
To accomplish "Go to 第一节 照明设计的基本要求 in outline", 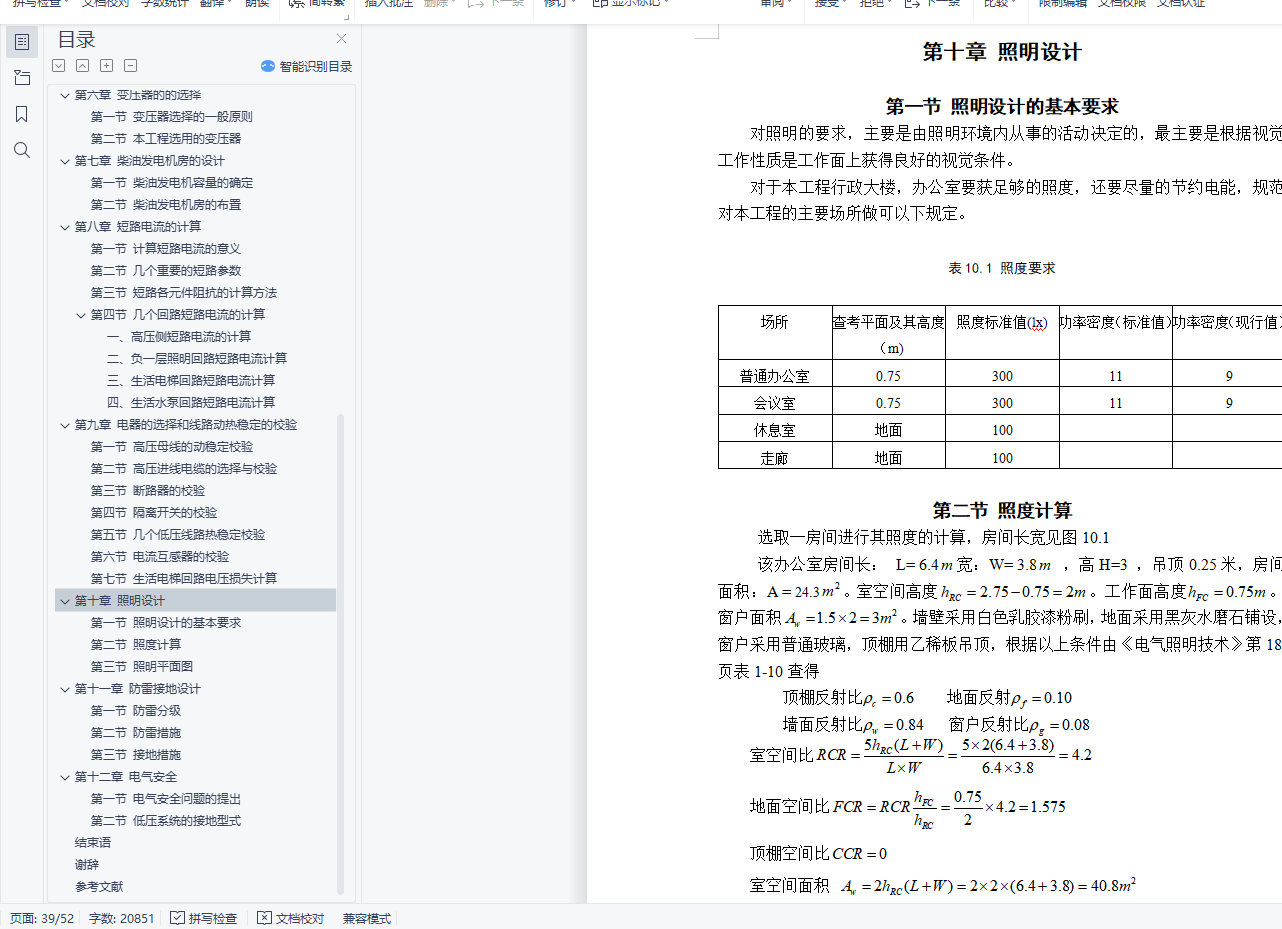I will point(166,623).
